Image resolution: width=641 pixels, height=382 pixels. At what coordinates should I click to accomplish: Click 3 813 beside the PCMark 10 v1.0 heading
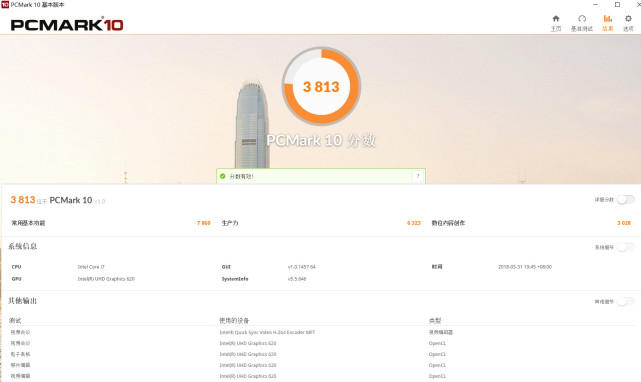pyautogui.click(x=22, y=200)
